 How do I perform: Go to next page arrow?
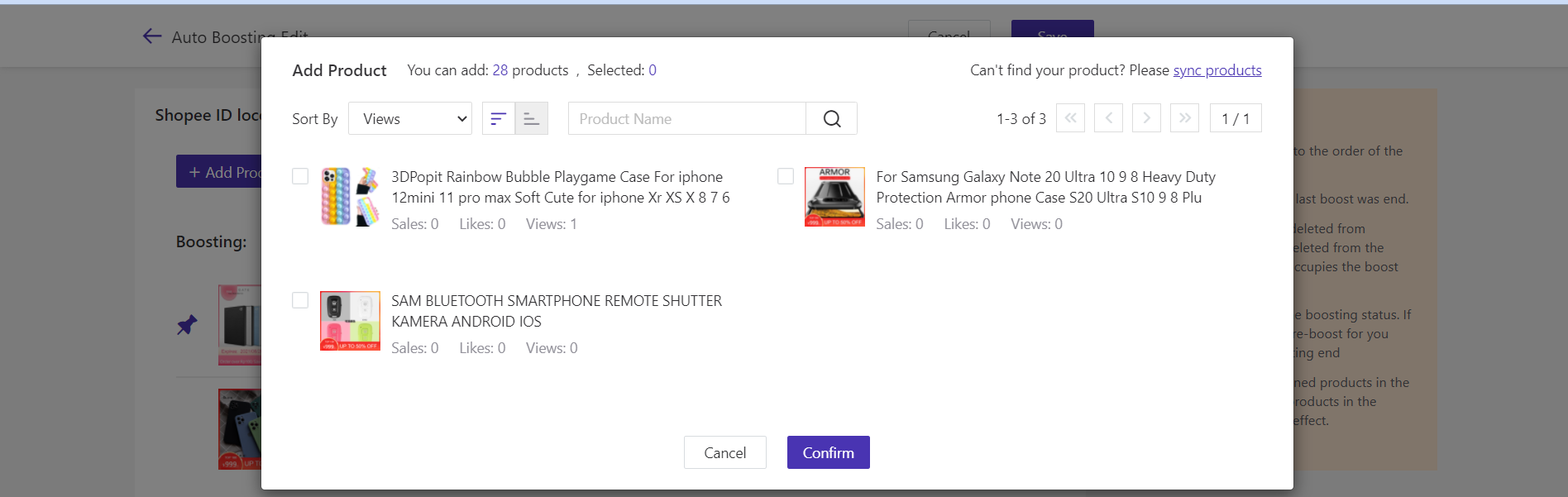[1146, 118]
